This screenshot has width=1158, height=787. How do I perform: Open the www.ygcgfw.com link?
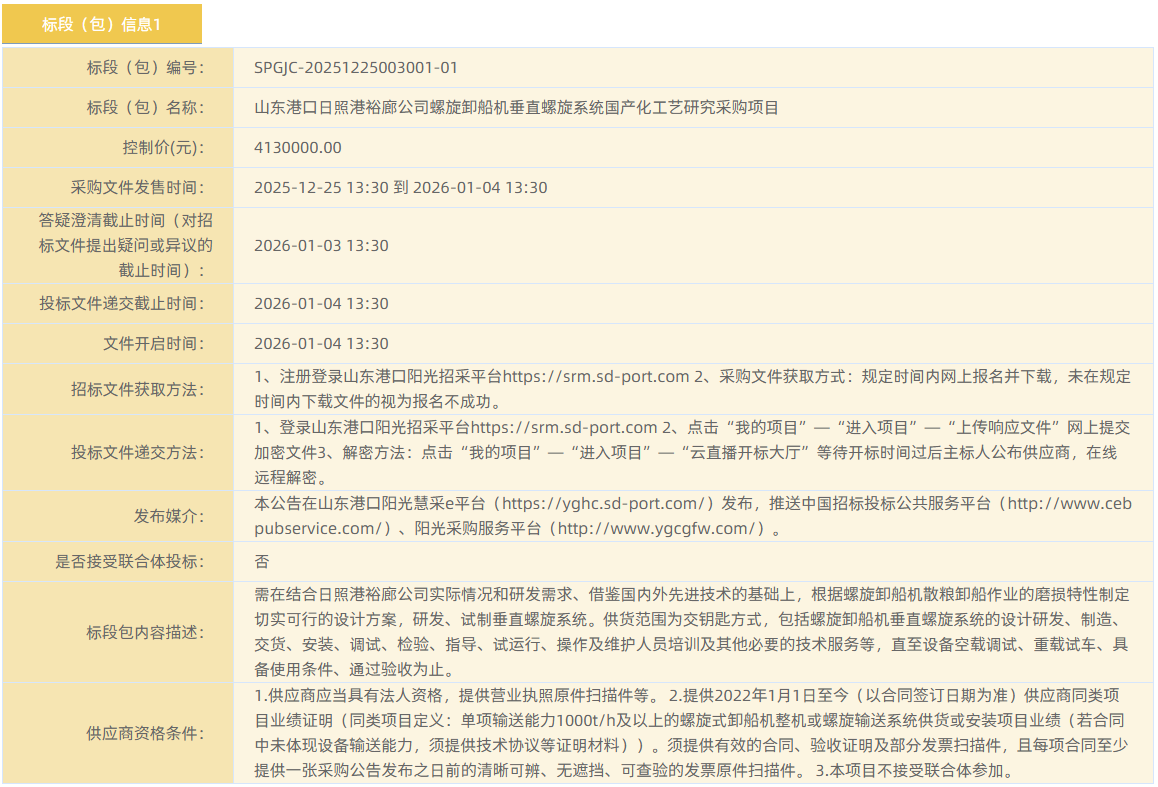pos(655,529)
